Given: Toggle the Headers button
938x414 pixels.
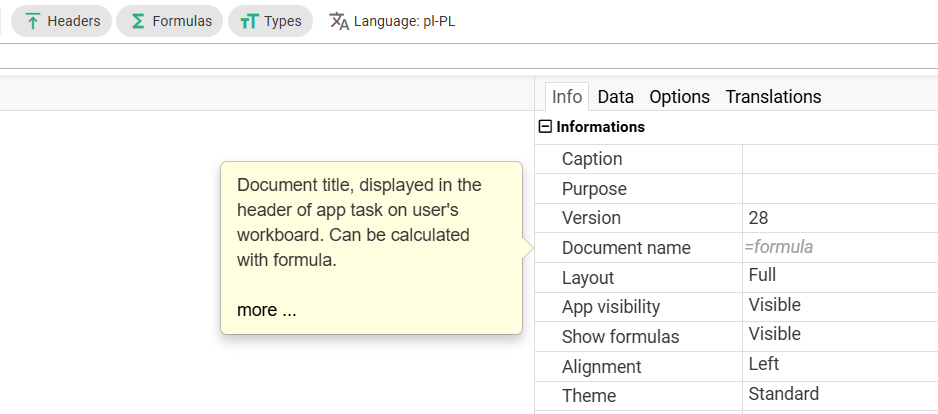Looking at the screenshot, I should 61,21.
